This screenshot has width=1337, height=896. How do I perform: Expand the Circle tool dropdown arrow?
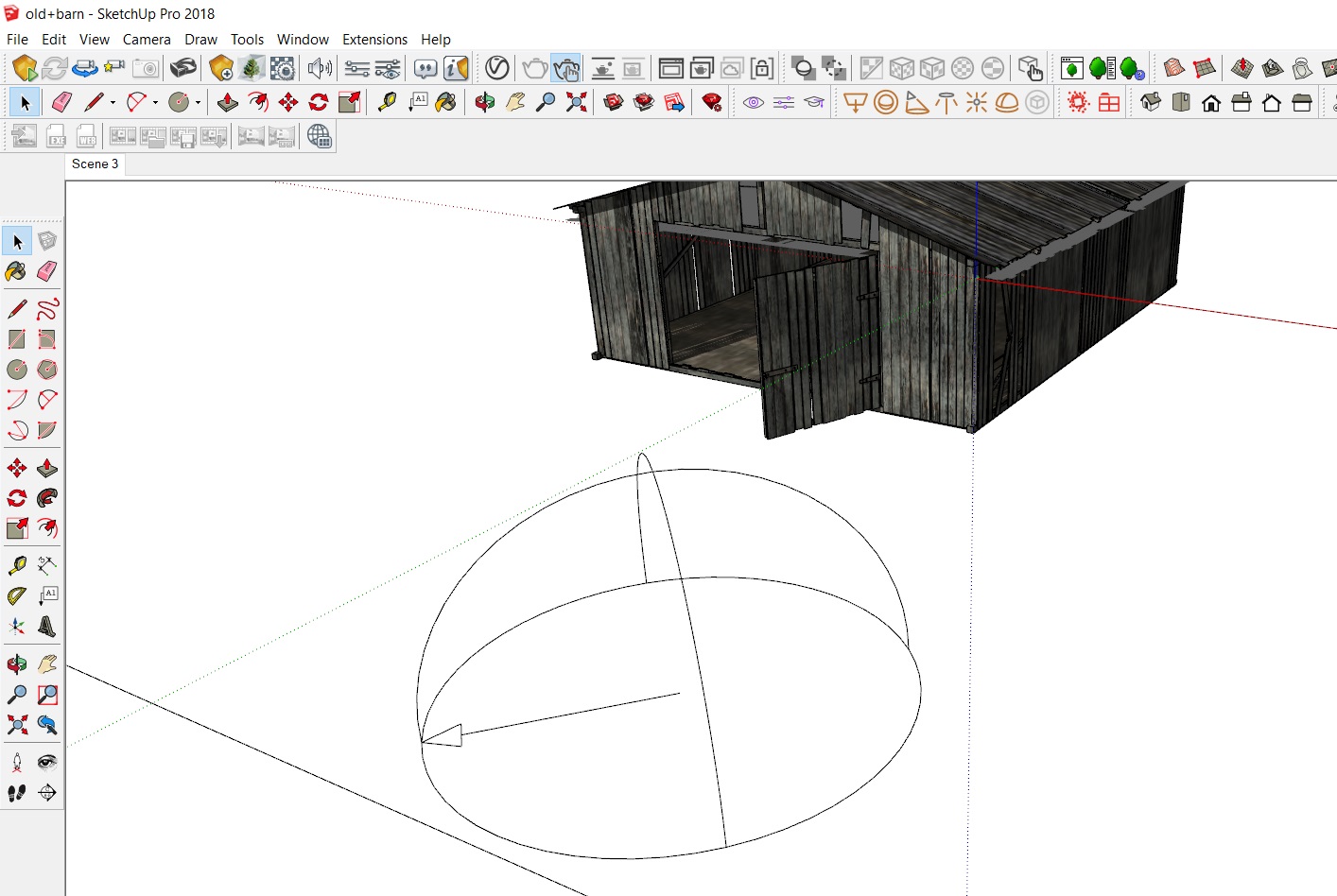tap(198, 102)
